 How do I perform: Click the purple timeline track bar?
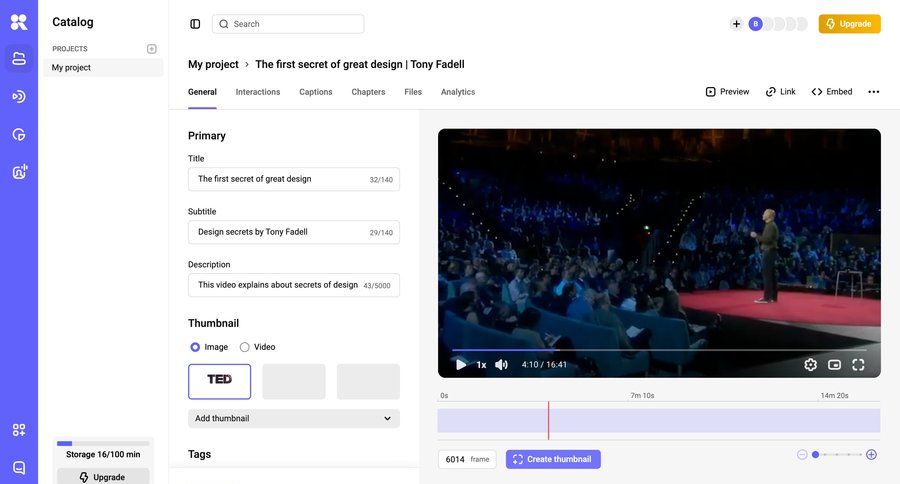(x=659, y=420)
